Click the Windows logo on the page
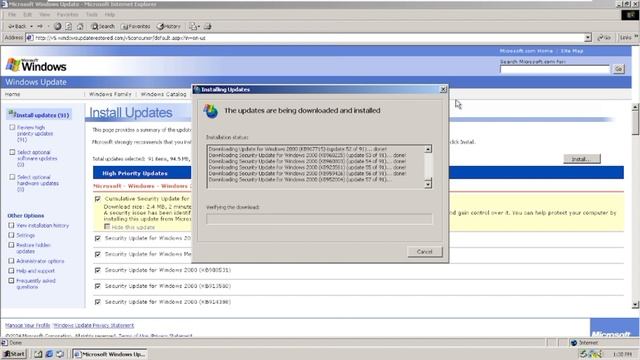Image resolution: width=640 pixels, height=360 pixels. click(36, 65)
